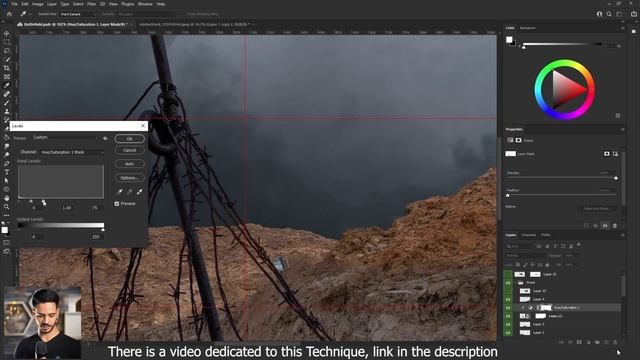Click the Density slider handle
The image size is (640, 360).
(616, 178)
